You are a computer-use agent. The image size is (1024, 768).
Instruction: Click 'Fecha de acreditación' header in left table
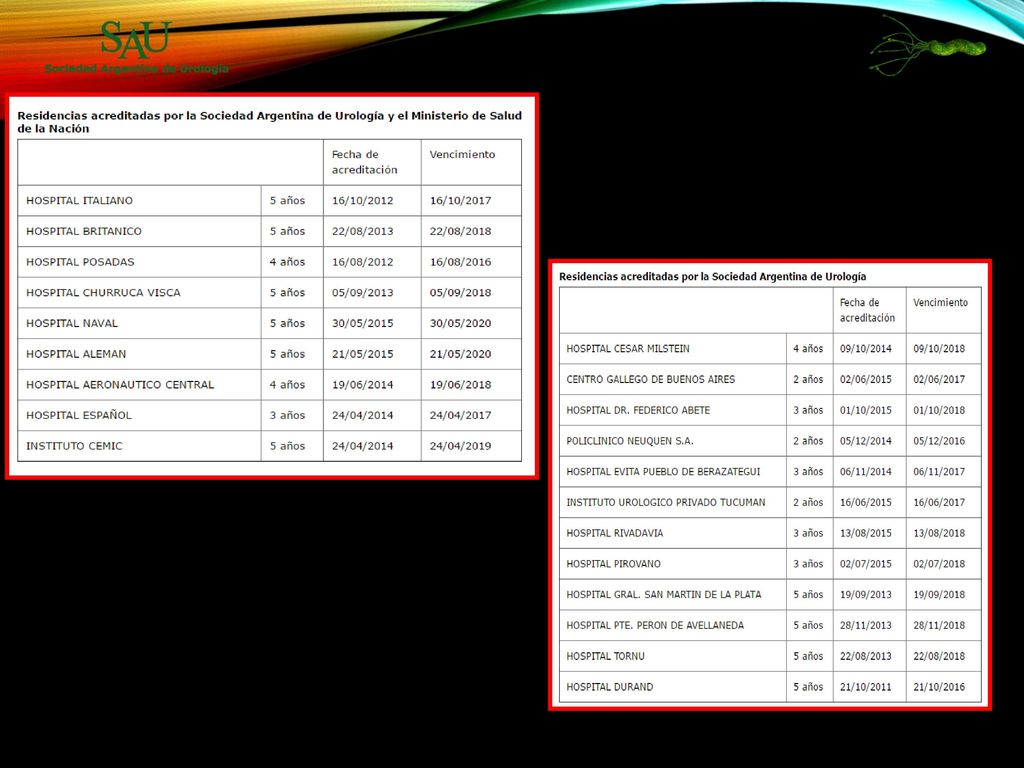pos(364,162)
